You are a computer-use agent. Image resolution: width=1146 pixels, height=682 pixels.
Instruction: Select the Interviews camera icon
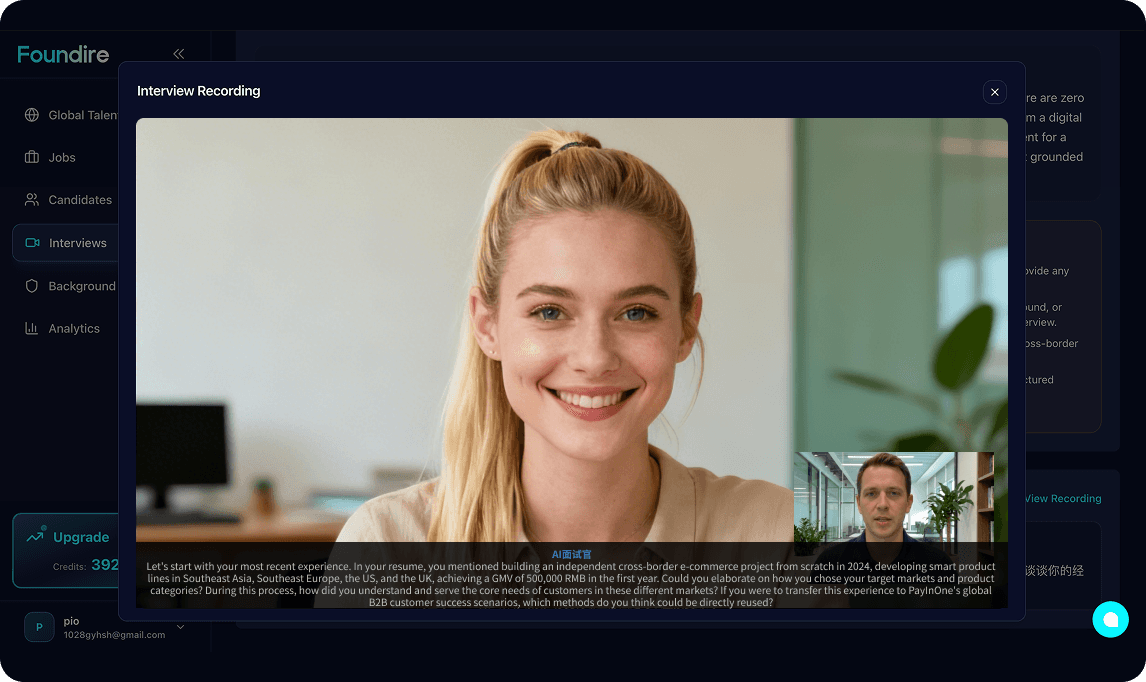coord(31,242)
